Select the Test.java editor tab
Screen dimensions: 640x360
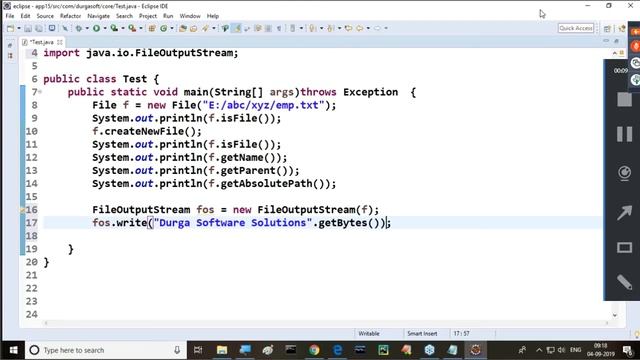[41, 42]
